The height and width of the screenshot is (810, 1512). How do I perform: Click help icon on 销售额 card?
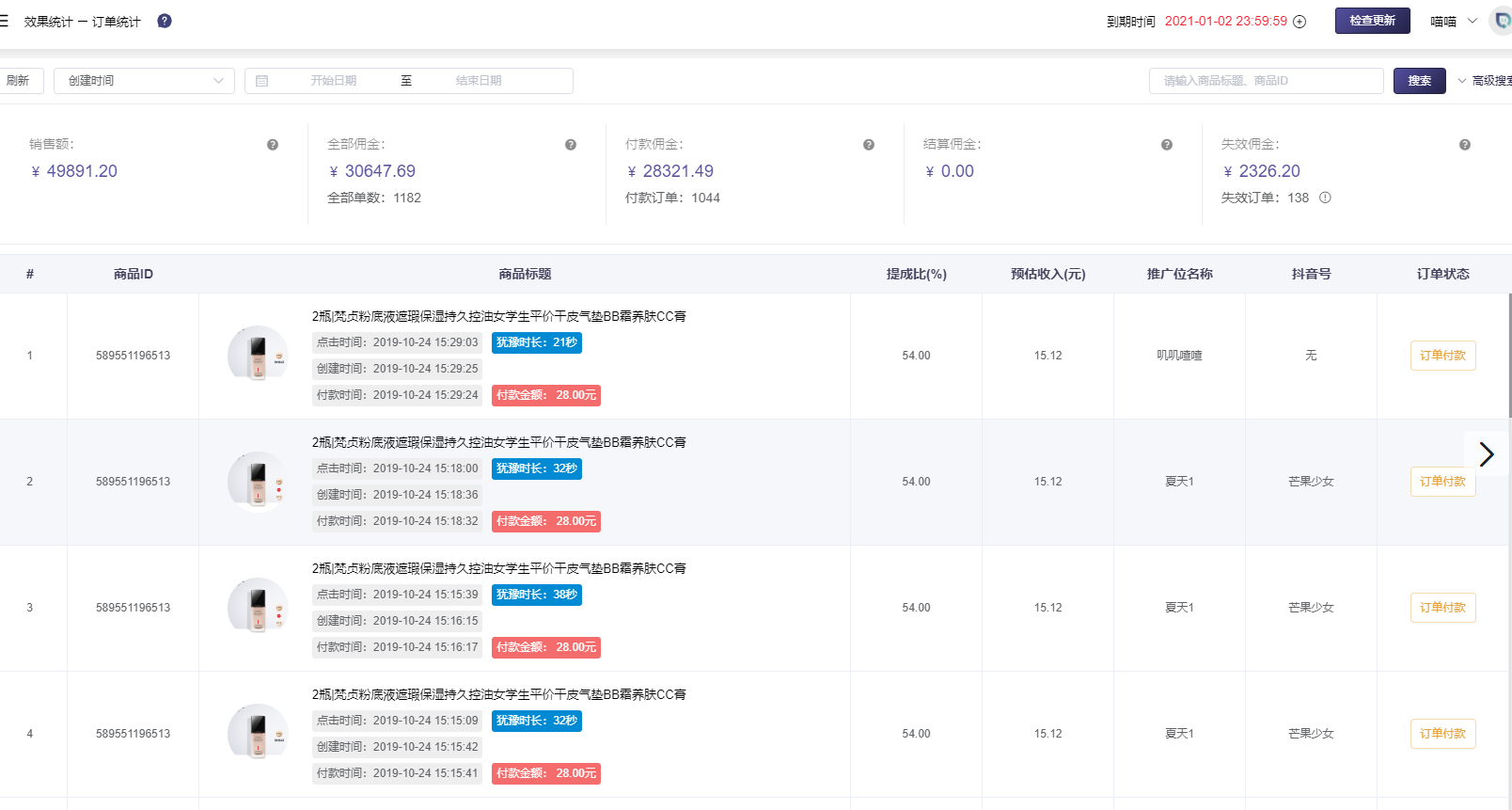[x=273, y=145]
